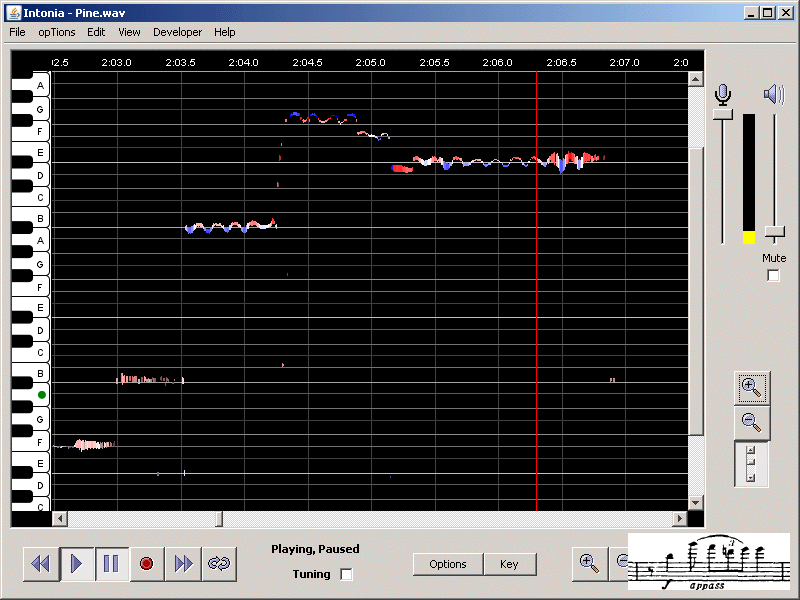This screenshot has width=800, height=600.
Task: Click the horizontal scrollbar thumb
Action: coord(219,519)
